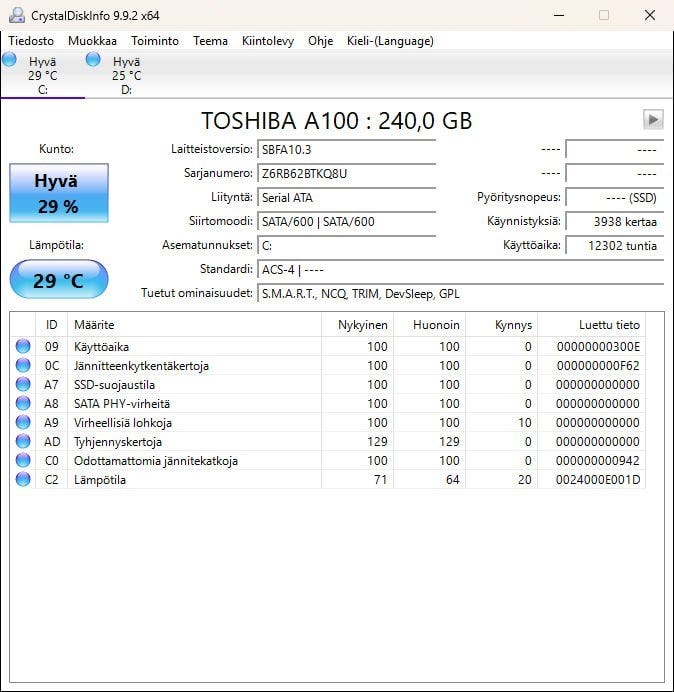Click the ID column header
Viewport: 674px width, 692px height.
click(52, 325)
